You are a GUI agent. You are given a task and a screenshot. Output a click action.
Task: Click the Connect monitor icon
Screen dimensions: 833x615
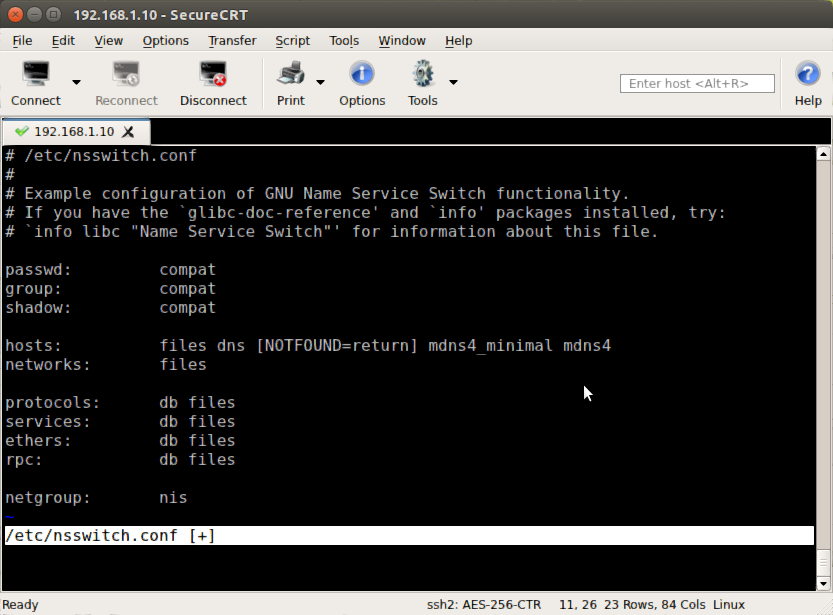click(x=36, y=74)
